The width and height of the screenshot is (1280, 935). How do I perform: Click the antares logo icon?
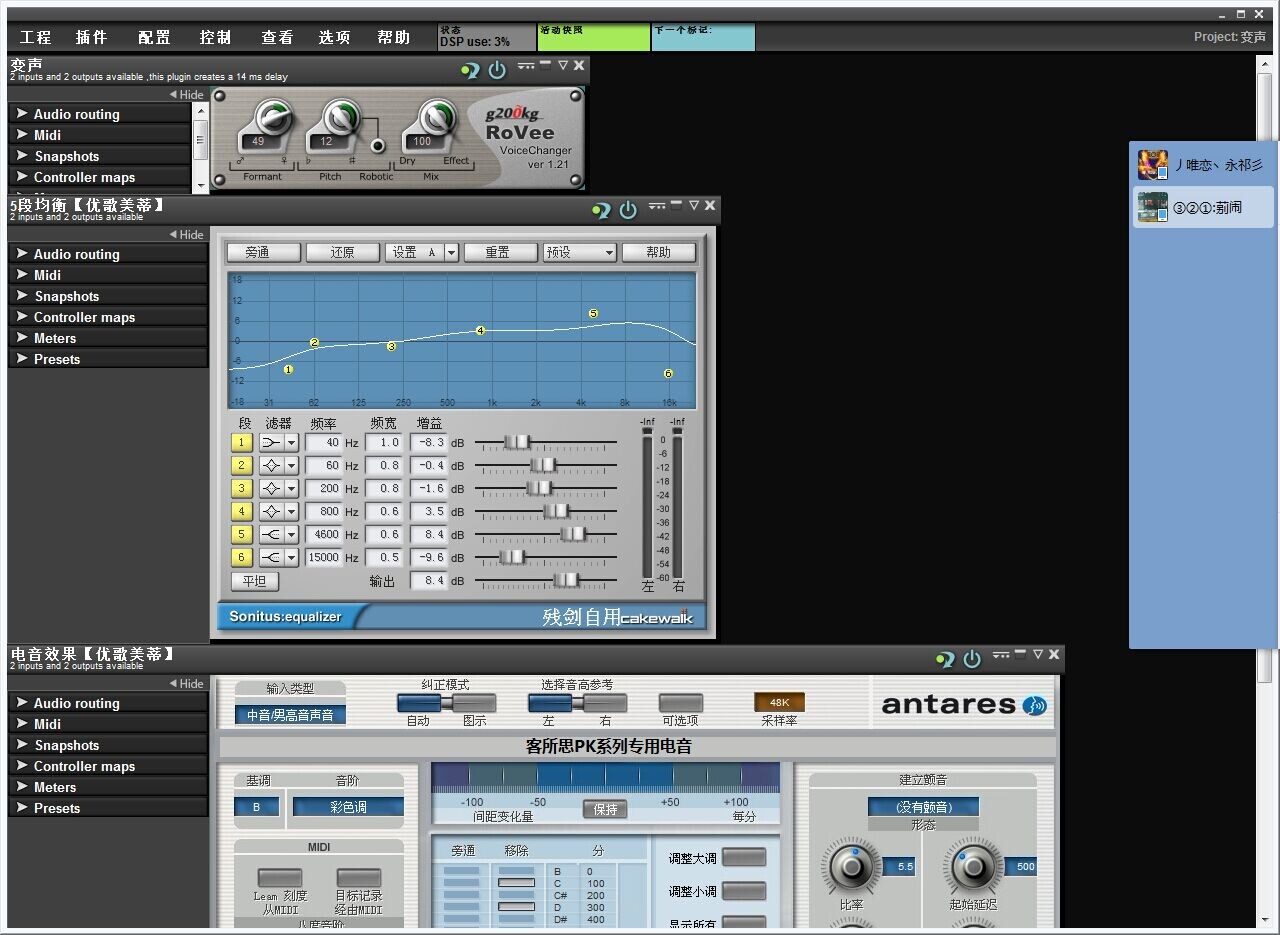1035,705
